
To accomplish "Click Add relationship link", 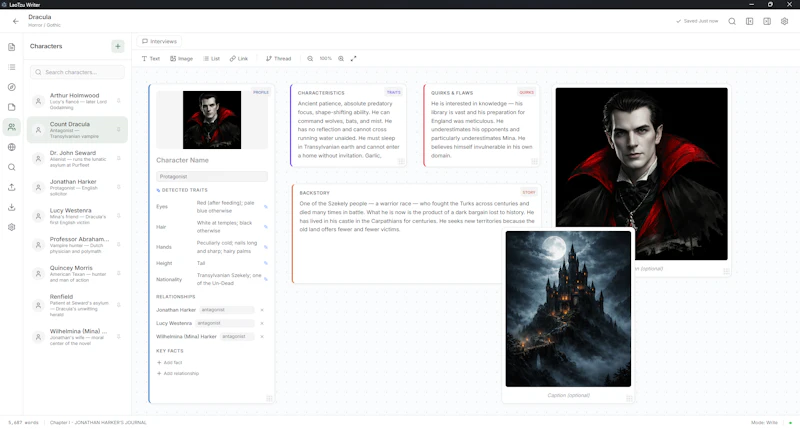I will tap(178, 374).
